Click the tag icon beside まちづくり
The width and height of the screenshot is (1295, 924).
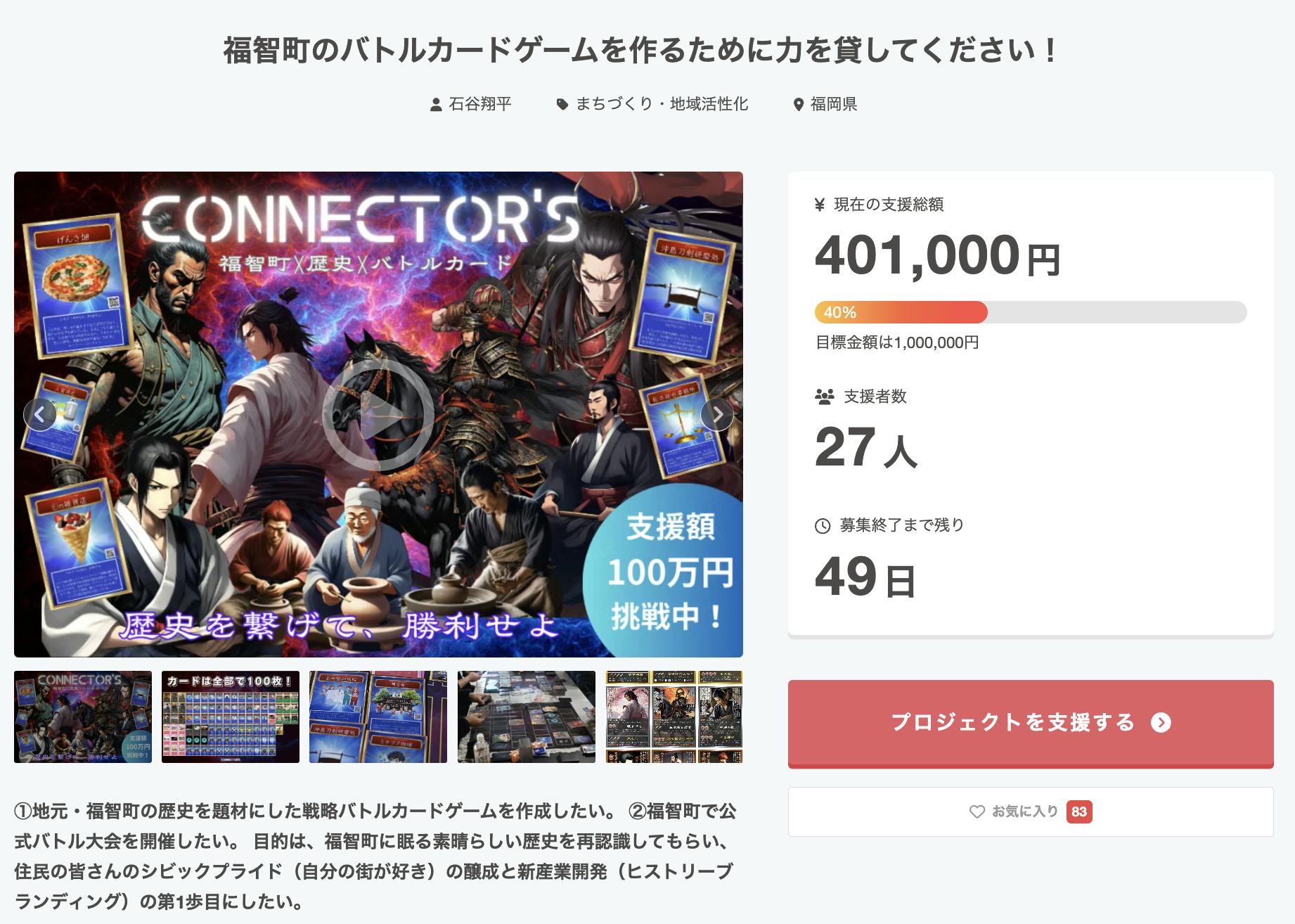pos(562,105)
